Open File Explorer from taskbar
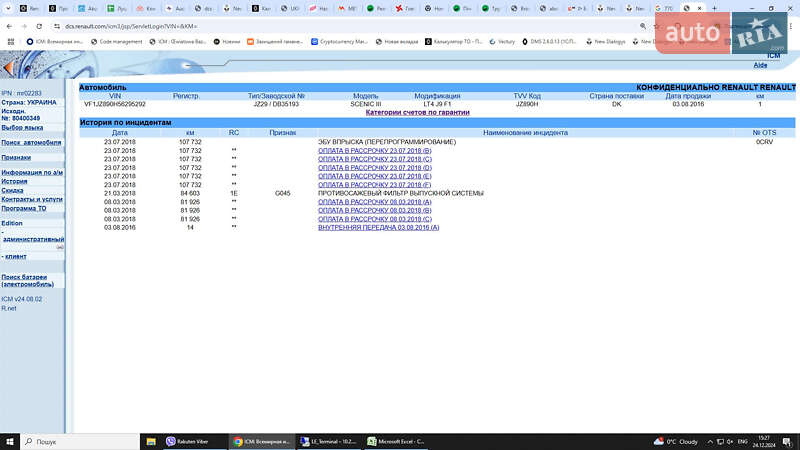The width and height of the screenshot is (800, 450). click(x=151, y=441)
